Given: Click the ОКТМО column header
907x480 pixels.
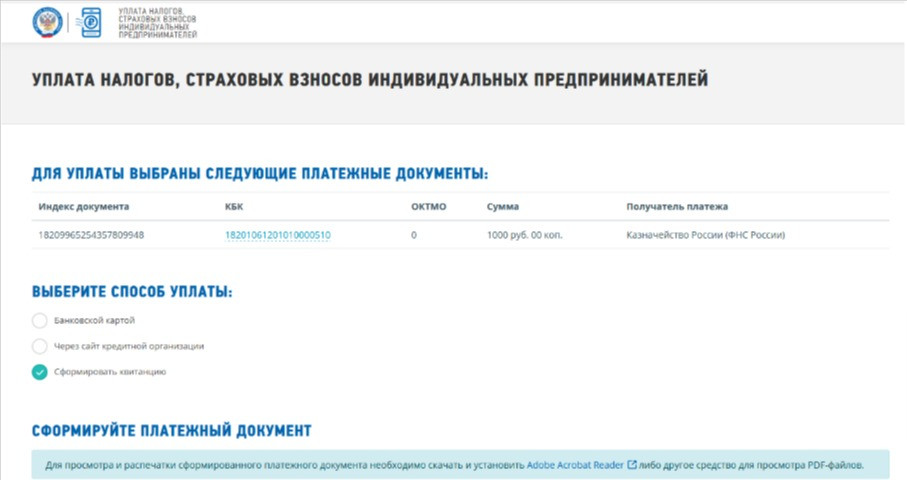Looking at the screenshot, I should pos(429,206).
